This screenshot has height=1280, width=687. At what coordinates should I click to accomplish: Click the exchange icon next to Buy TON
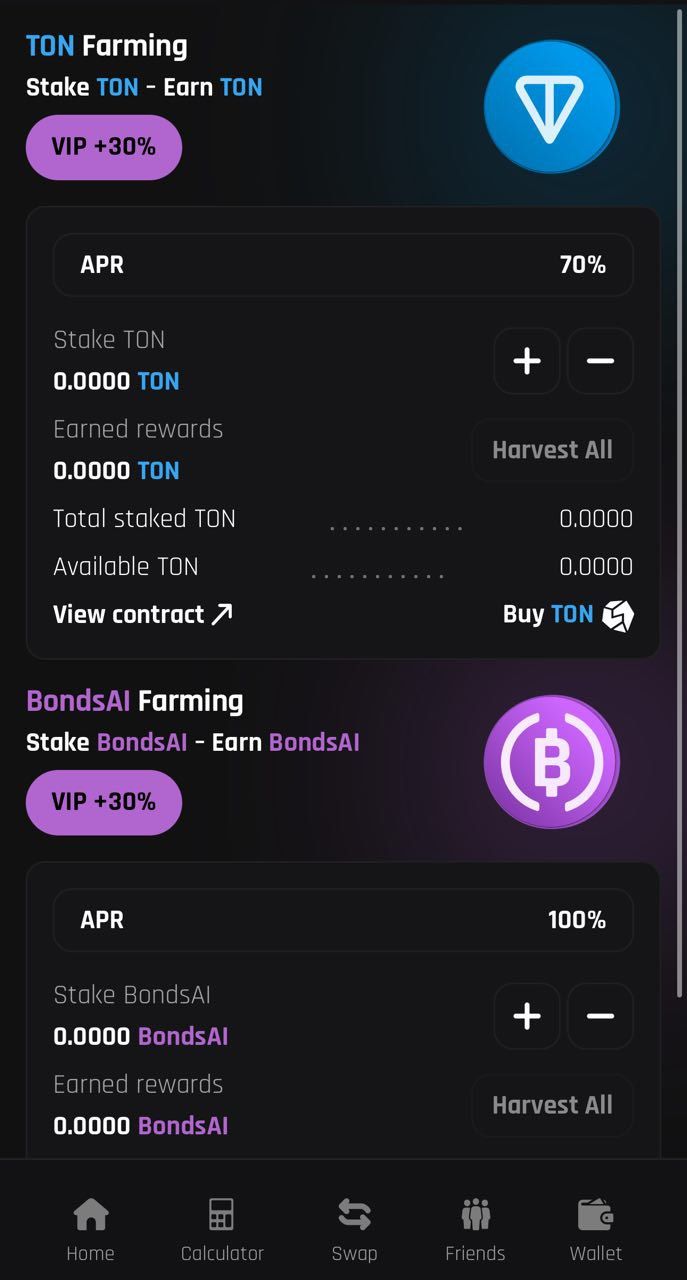tap(620, 614)
